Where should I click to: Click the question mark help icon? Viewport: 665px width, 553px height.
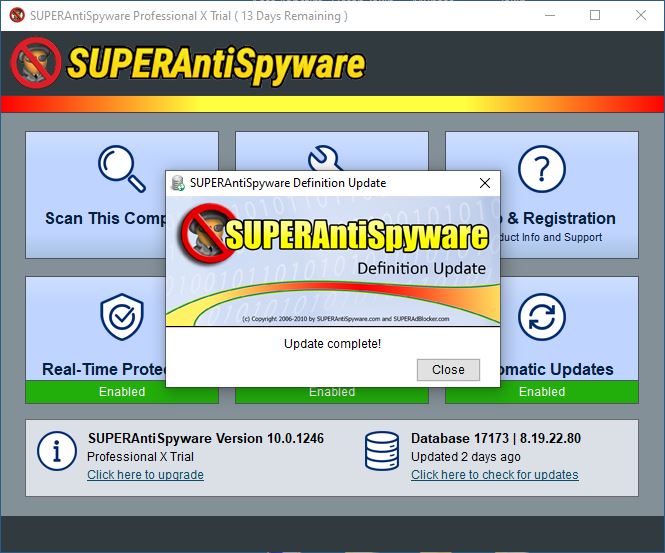pos(542,169)
